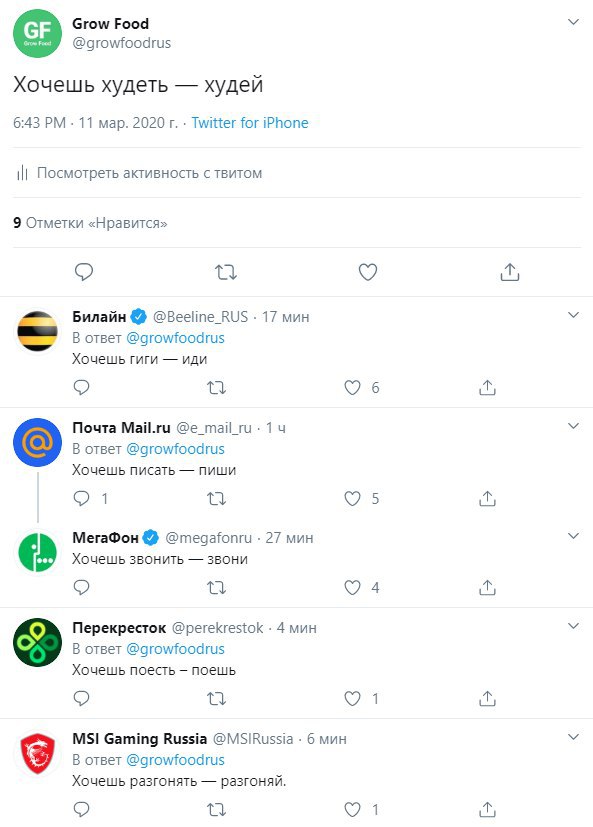Share MSI Gaming Russia's reply
Screen dimensions: 593x827
pos(487,809)
